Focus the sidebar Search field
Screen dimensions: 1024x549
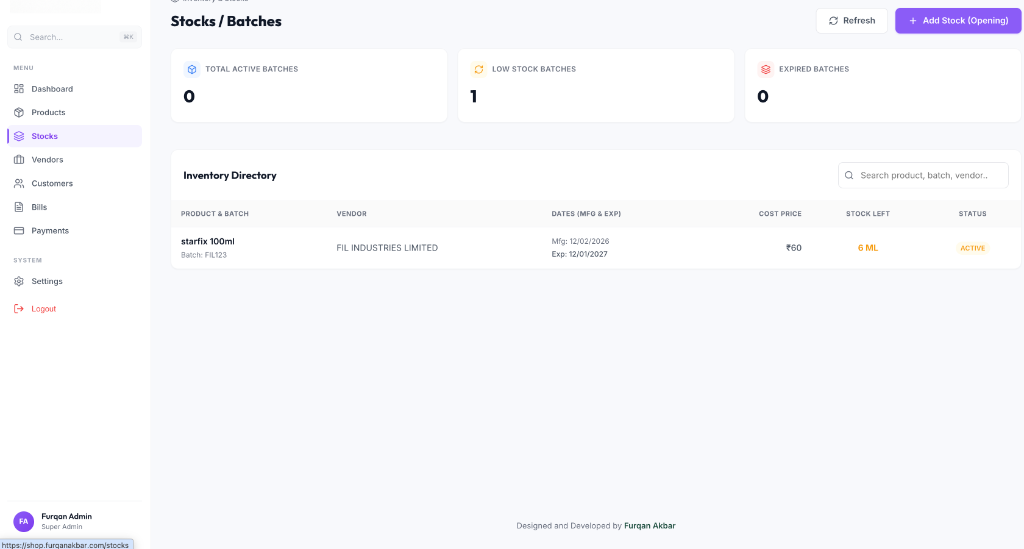click(74, 37)
